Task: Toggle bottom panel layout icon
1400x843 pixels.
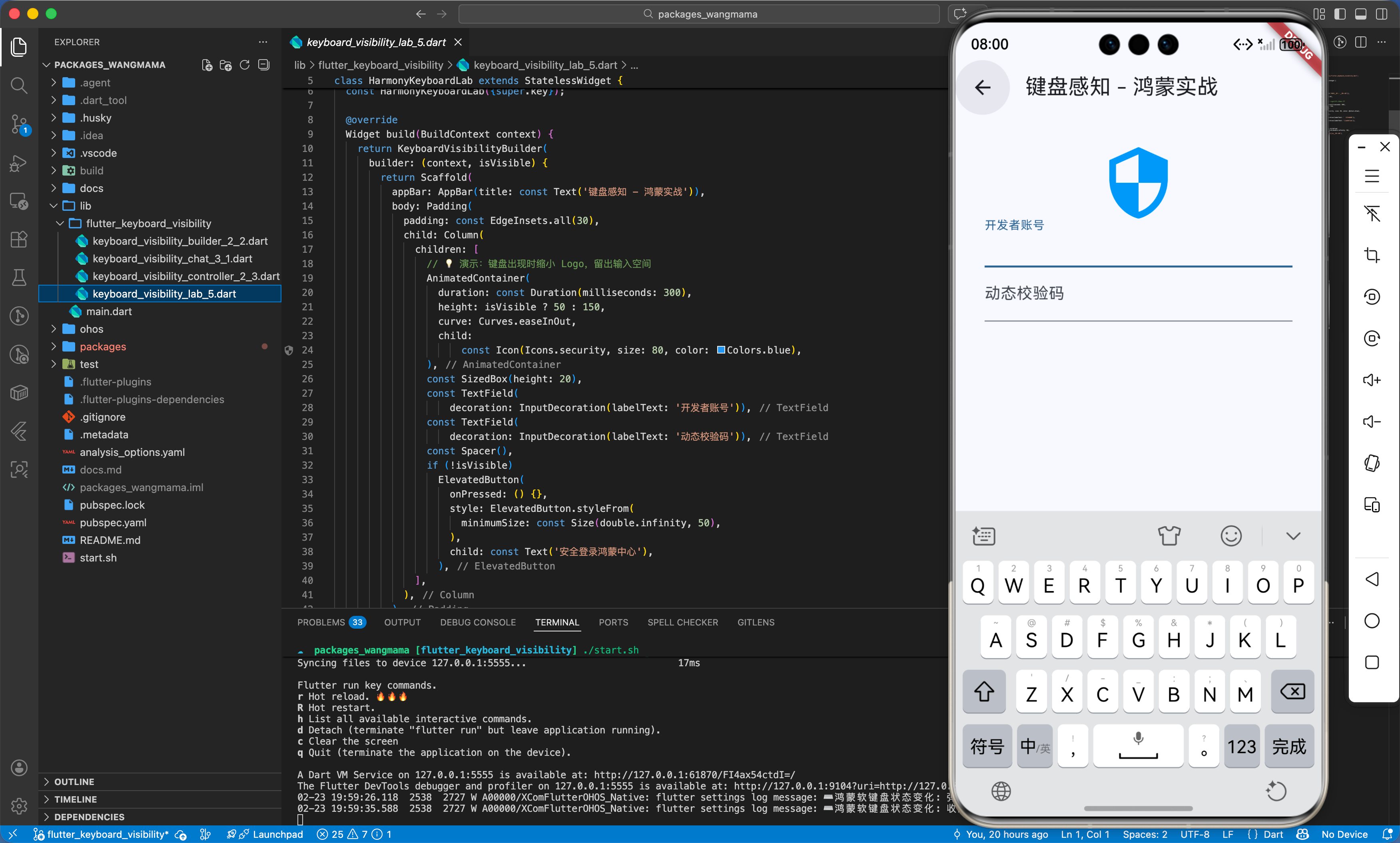Action: click(1361, 14)
